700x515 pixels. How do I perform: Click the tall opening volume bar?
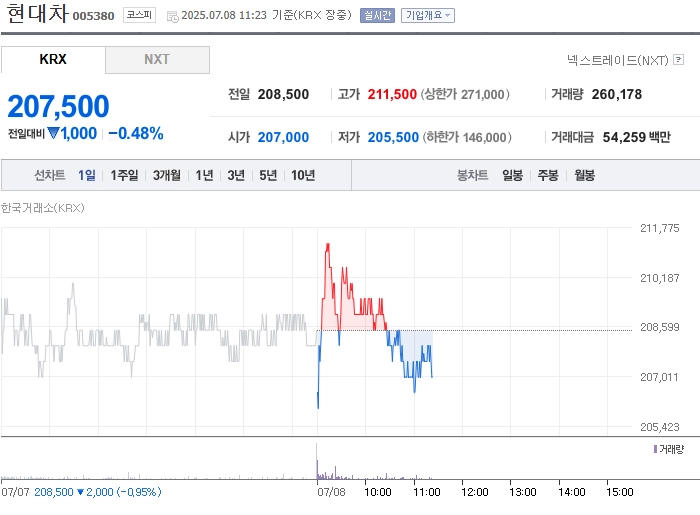click(317, 461)
